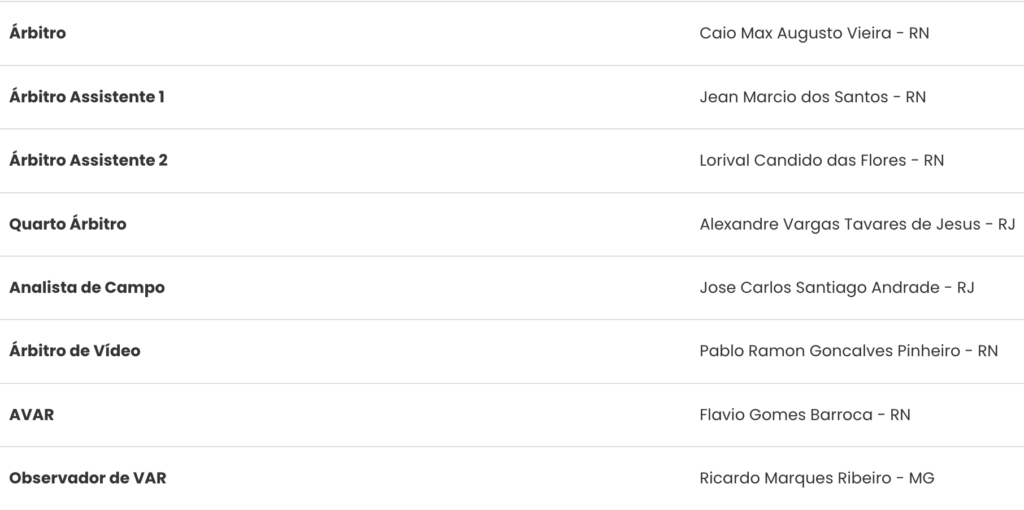Click the AVAR row label
Screen dimensions: 1024x510
click(x=31, y=415)
